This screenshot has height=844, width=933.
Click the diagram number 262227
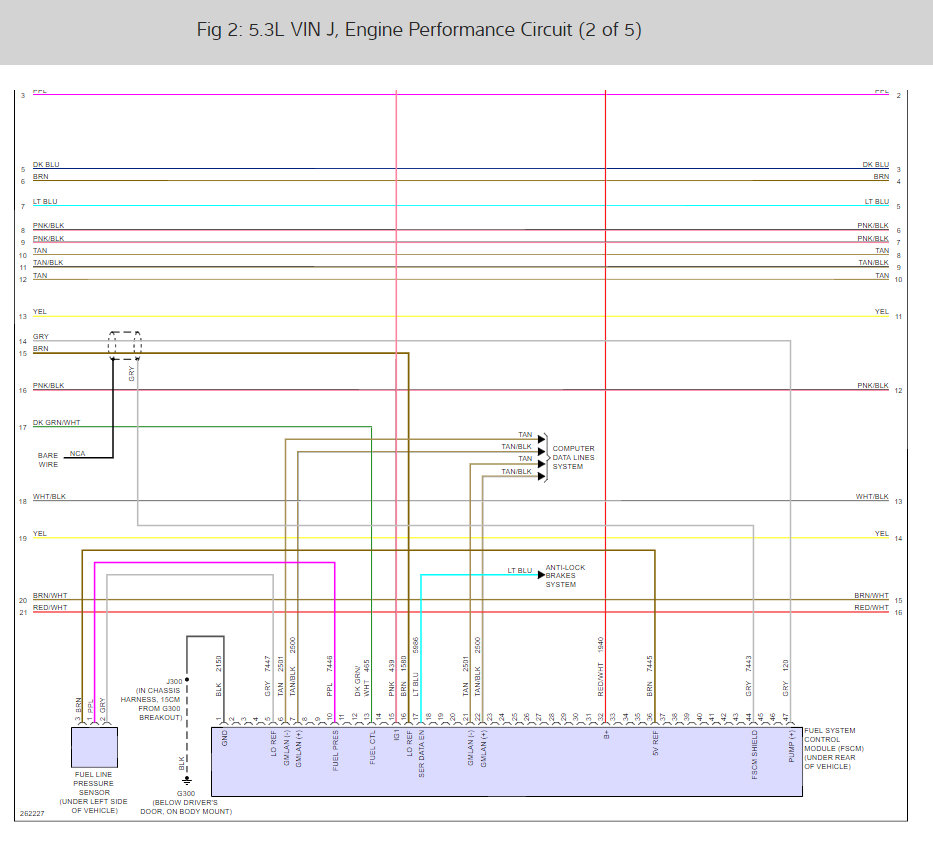pos(32,814)
